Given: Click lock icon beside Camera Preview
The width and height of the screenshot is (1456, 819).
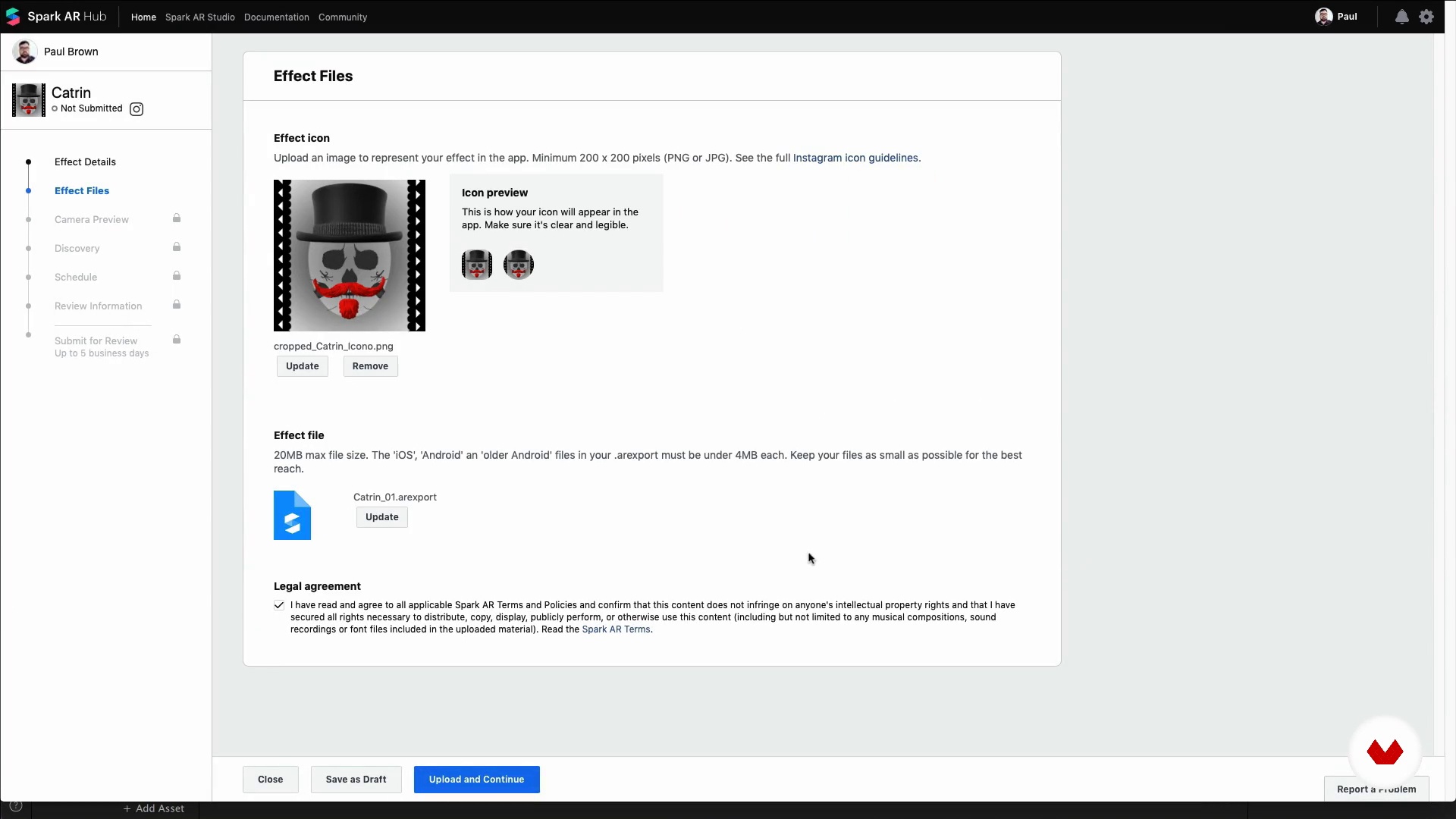Looking at the screenshot, I should click(x=177, y=218).
